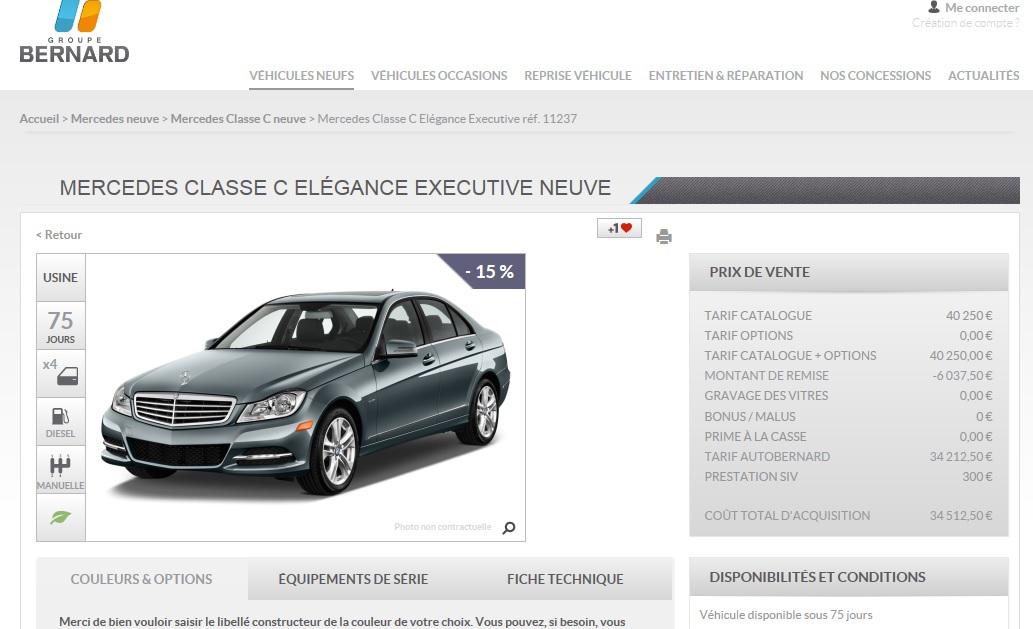
Task: Click the four-door car icon
Action: coord(61,374)
